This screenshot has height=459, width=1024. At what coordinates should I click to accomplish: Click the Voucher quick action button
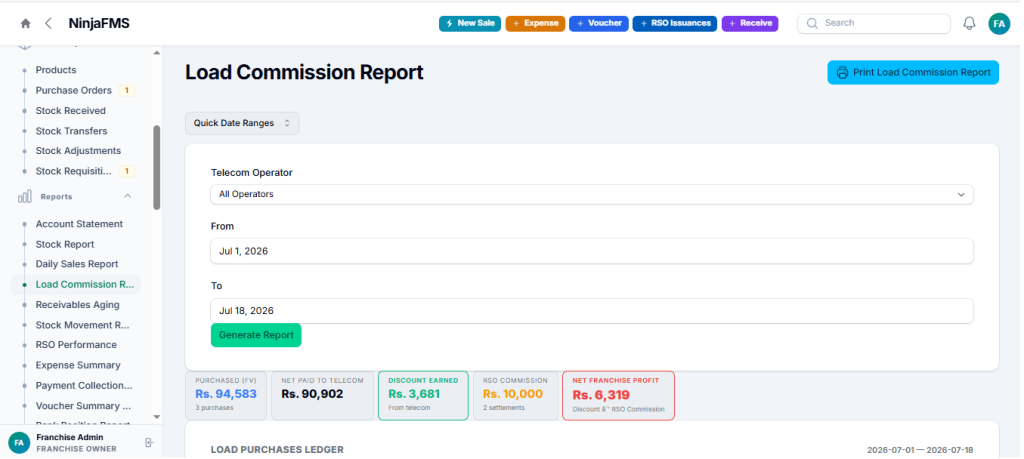coord(599,24)
